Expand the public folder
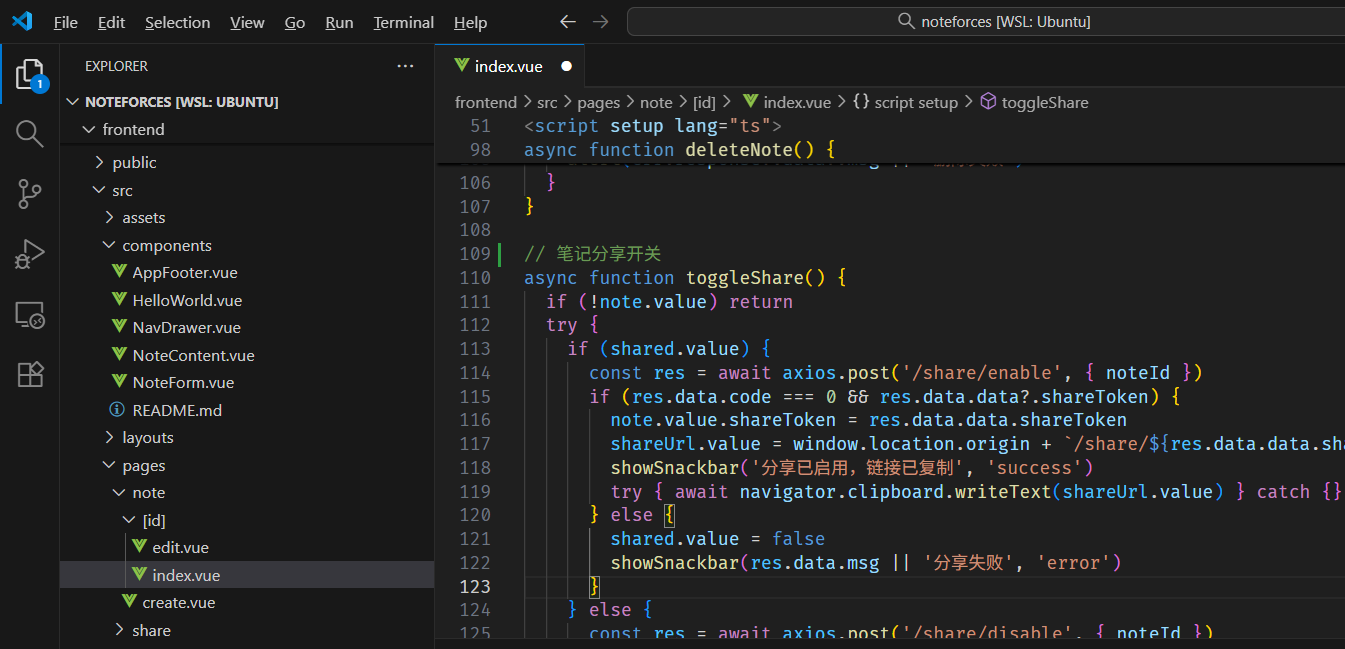Screen dimensions: 1345x649 (134, 163)
